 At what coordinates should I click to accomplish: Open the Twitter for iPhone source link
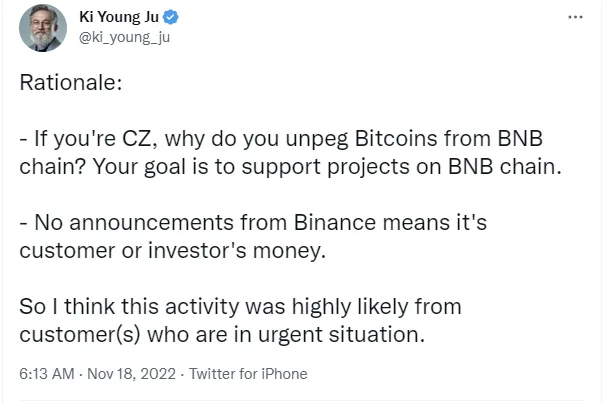(249, 374)
